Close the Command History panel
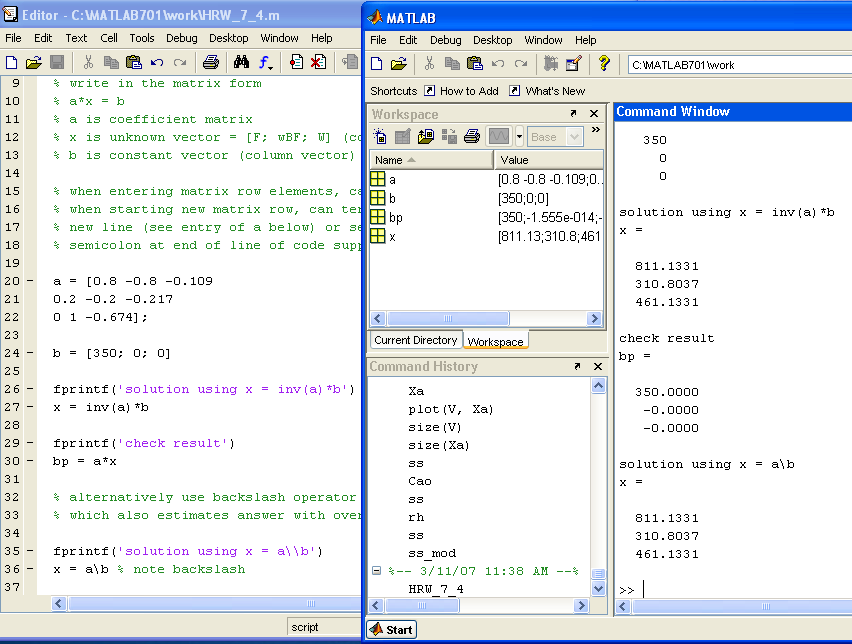The height and width of the screenshot is (644, 852). click(598, 366)
